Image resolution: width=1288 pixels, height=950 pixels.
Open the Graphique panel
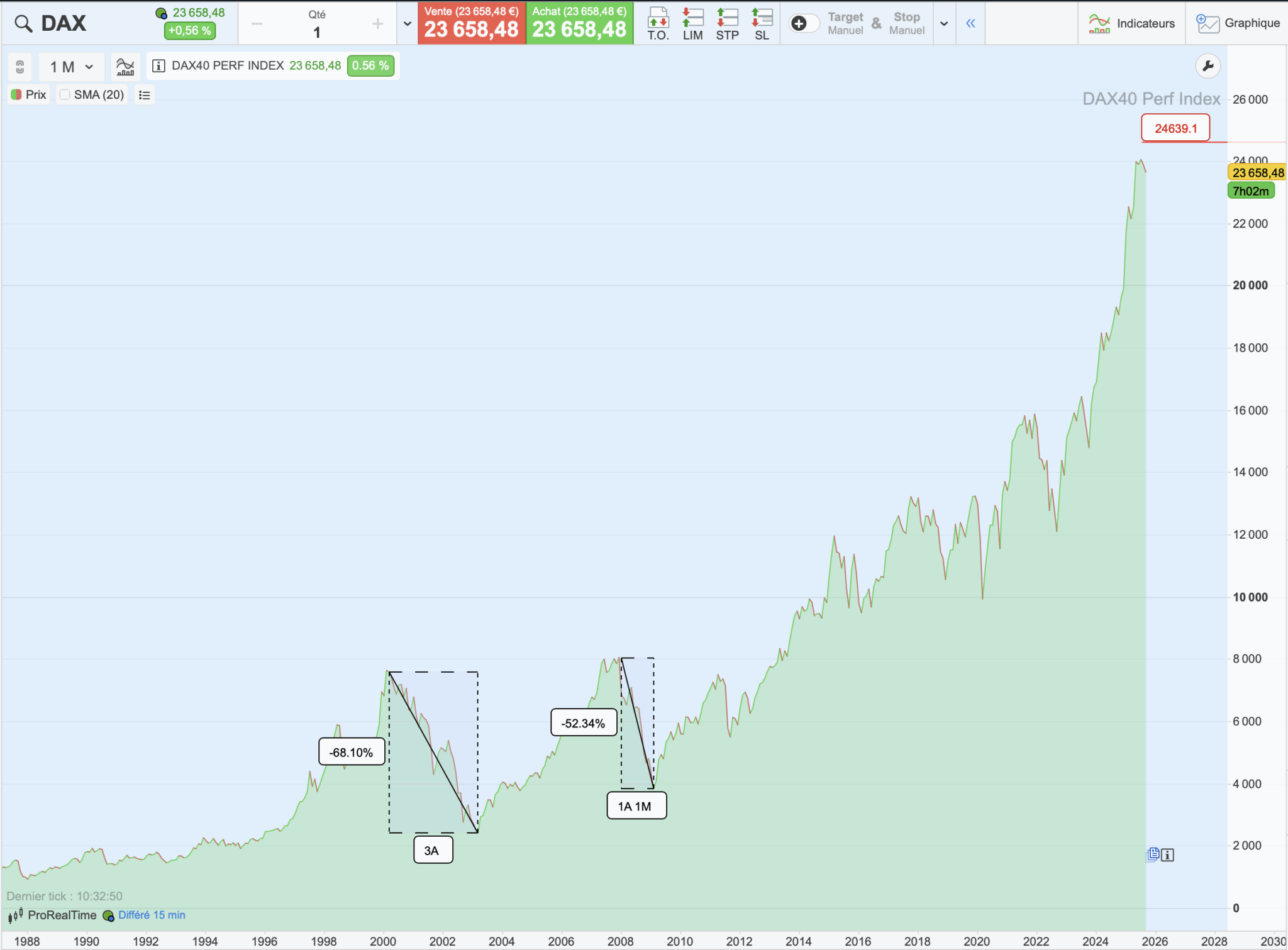tap(1238, 23)
